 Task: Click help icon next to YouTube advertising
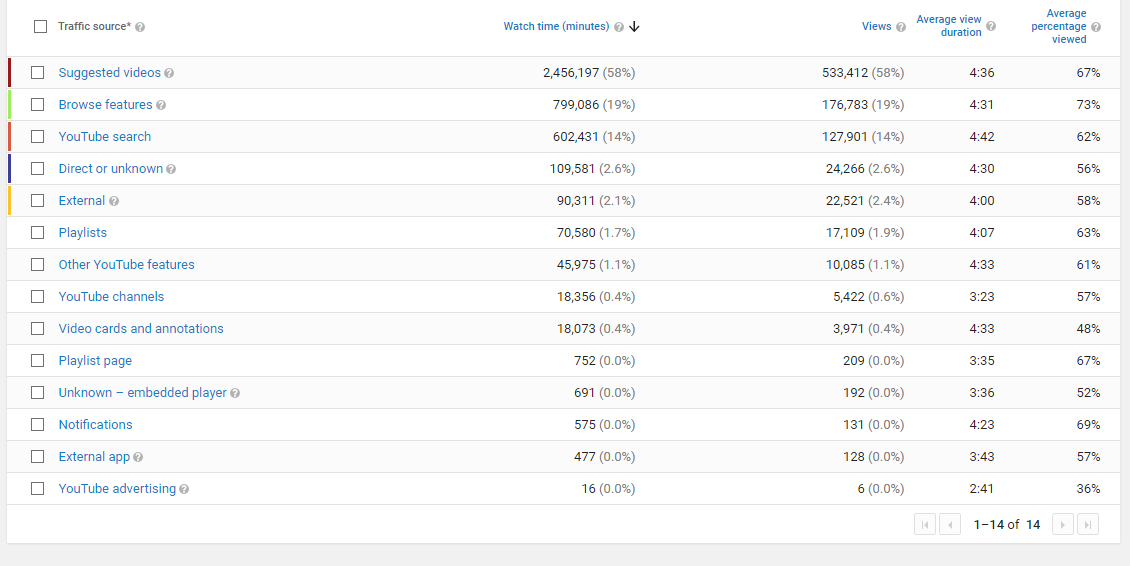[184, 489]
